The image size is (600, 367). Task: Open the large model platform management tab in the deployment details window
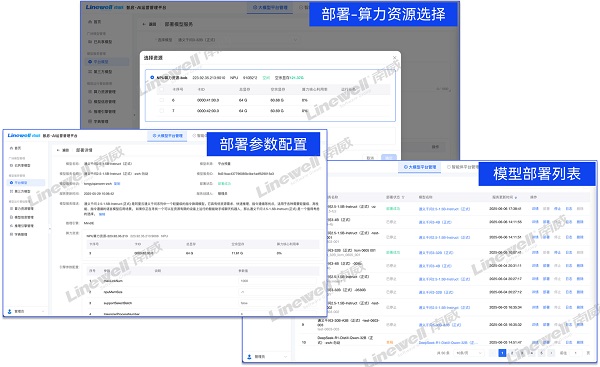(x=168, y=136)
